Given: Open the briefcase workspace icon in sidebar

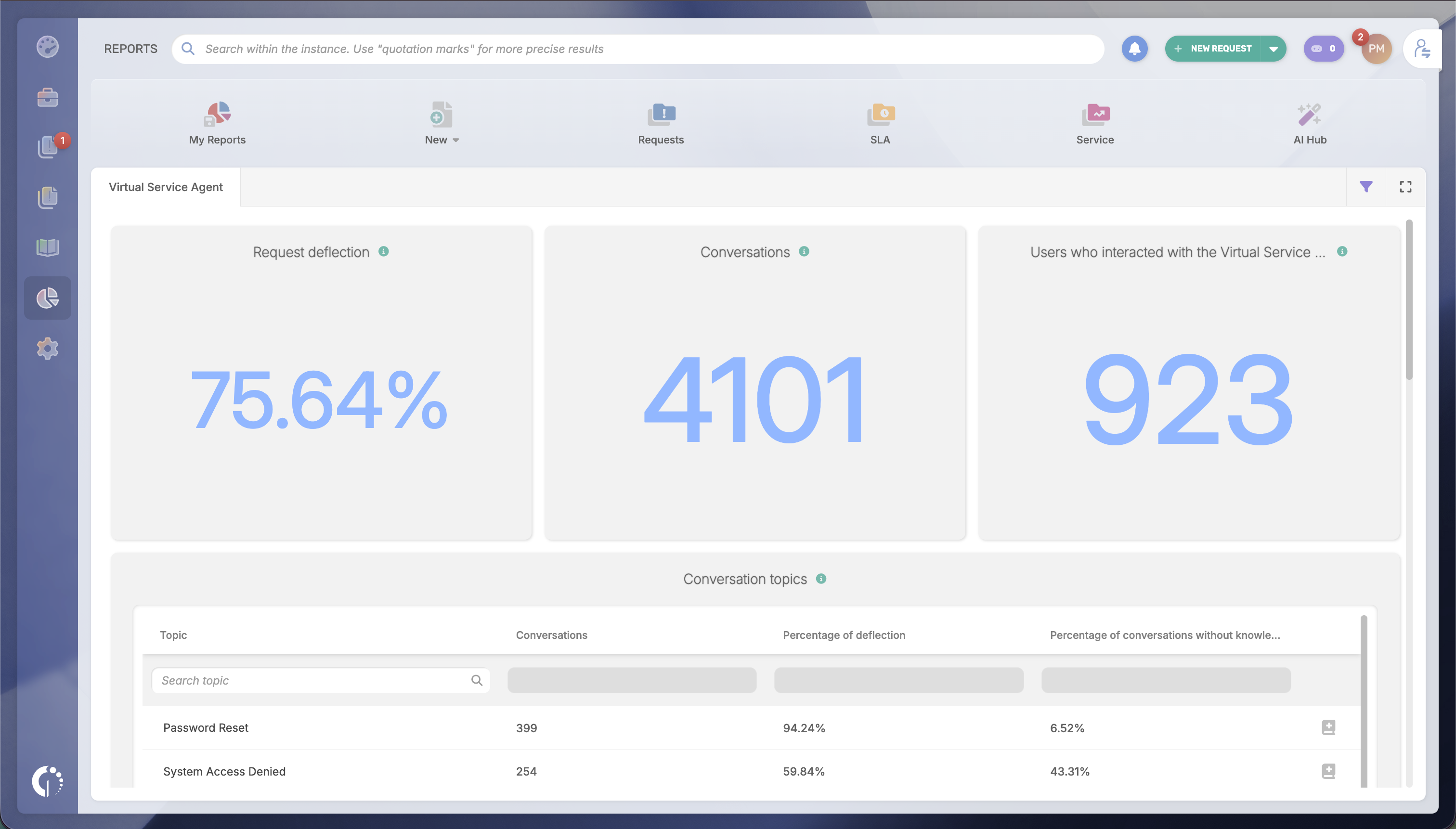Looking at the screenshot, I should pos(47,97).
